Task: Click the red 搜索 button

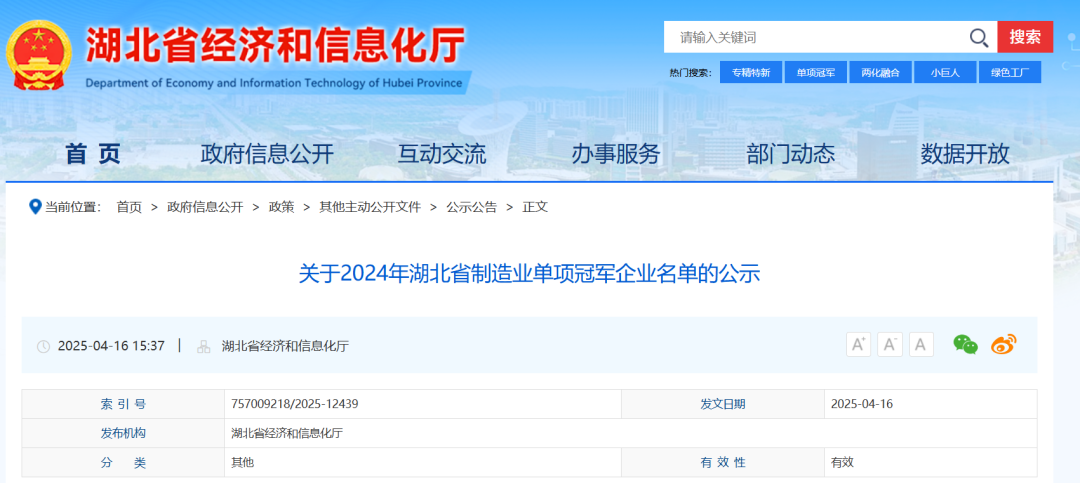Action: pyautogui.click(x=1025, y=37)
